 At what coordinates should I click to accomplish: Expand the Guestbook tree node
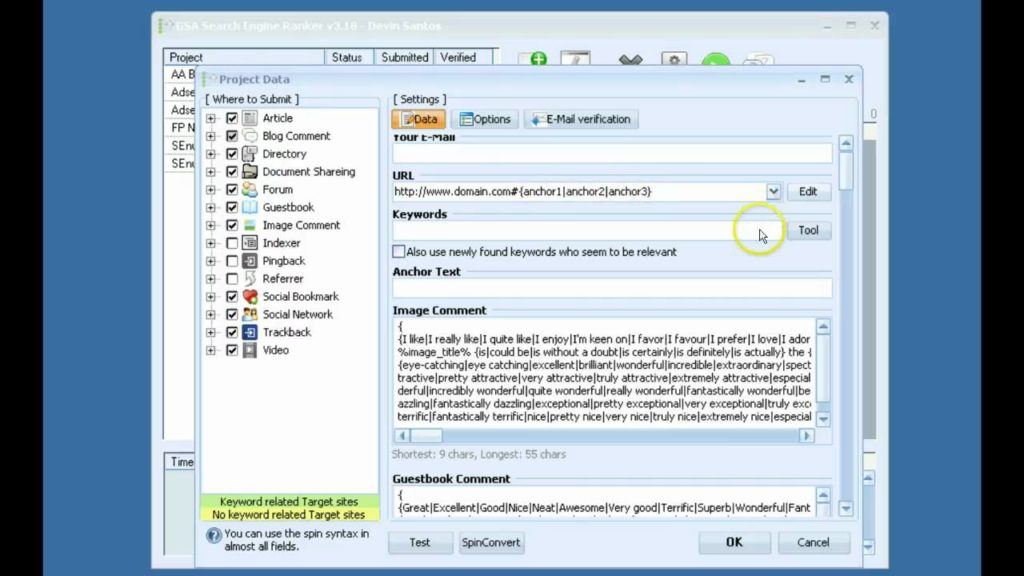tap(211, 208)
